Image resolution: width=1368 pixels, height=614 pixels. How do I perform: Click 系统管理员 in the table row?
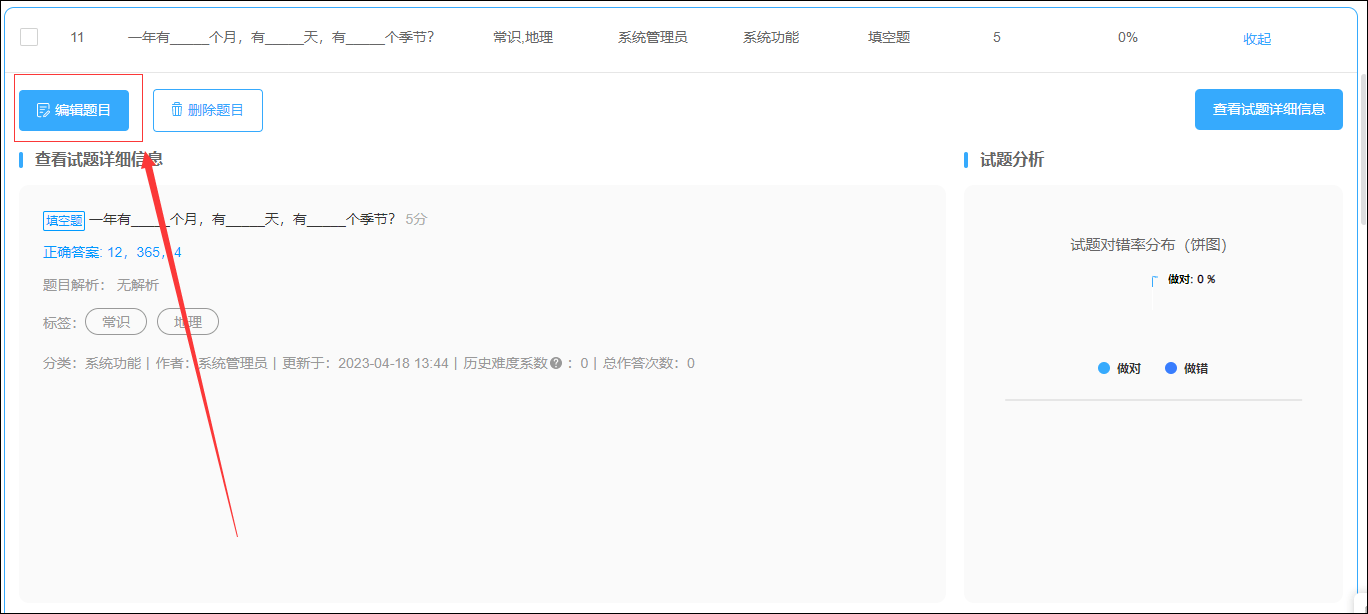pos(652,37)
